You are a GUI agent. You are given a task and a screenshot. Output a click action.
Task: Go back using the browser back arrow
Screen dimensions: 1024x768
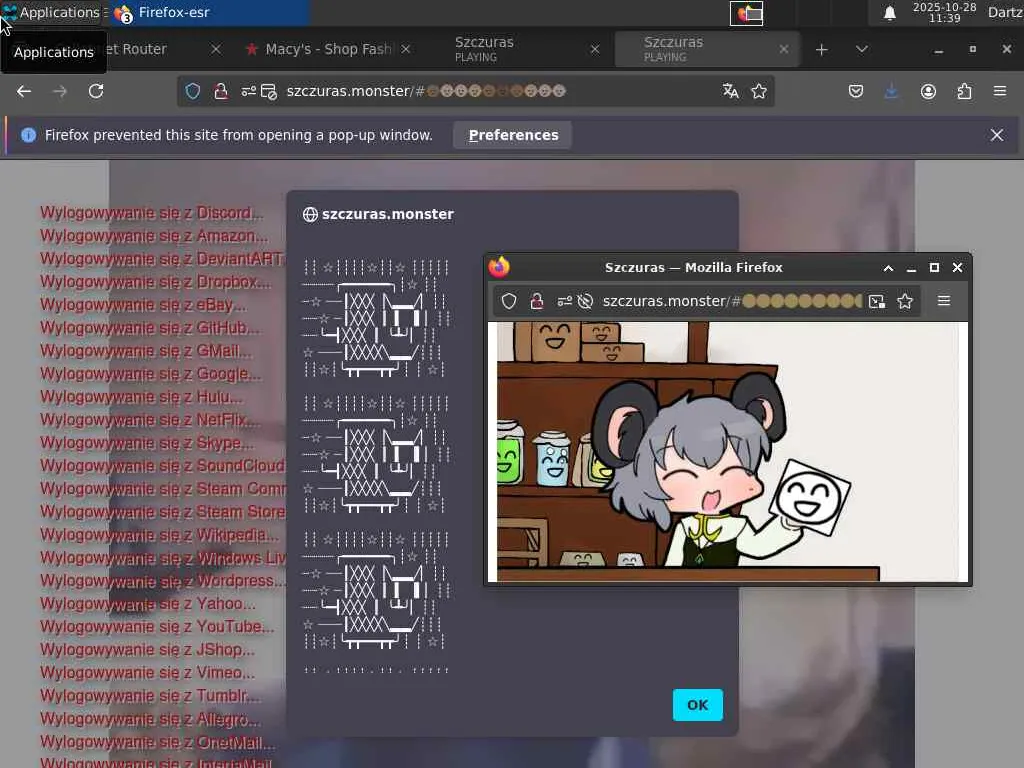coord(24,91)
